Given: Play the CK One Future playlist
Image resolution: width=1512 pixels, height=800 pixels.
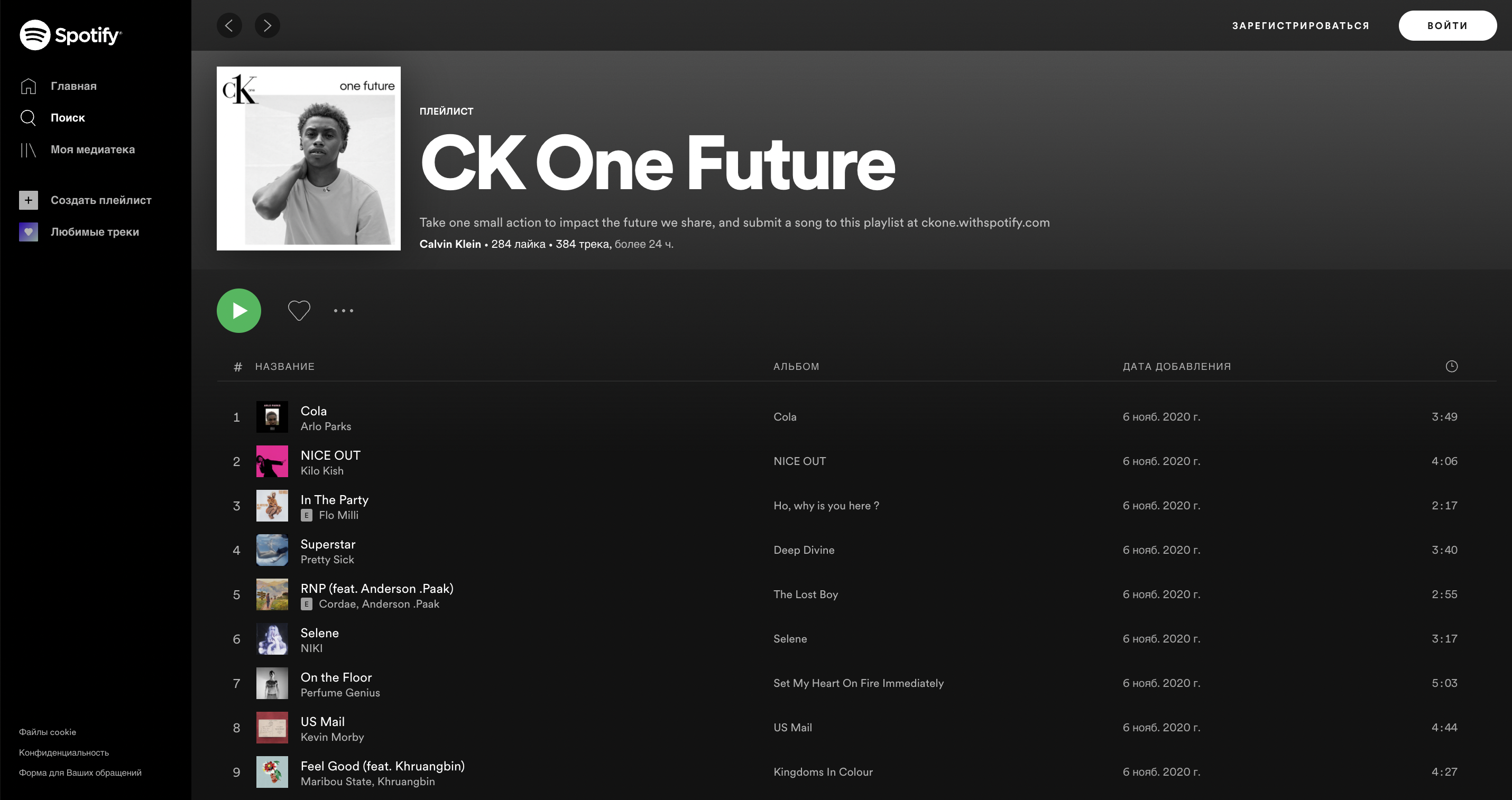Looking at the screenshot, I should [239, 310].
